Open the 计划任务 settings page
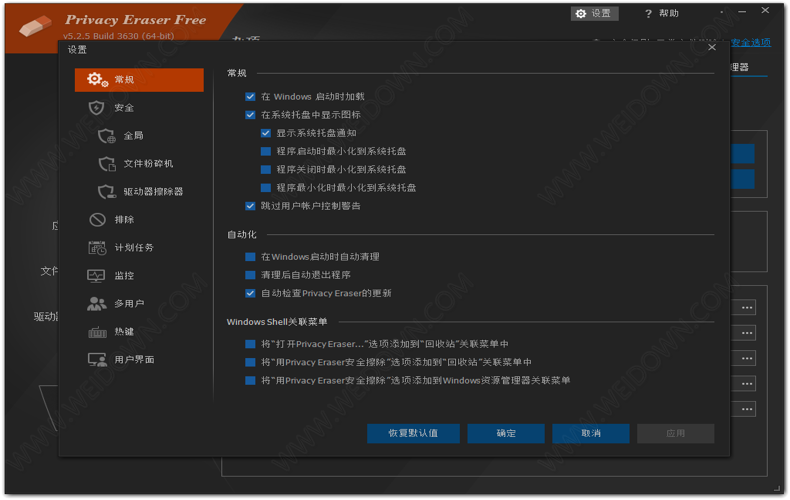The width and height of the screenshot is (790, 500). point(139,247)
